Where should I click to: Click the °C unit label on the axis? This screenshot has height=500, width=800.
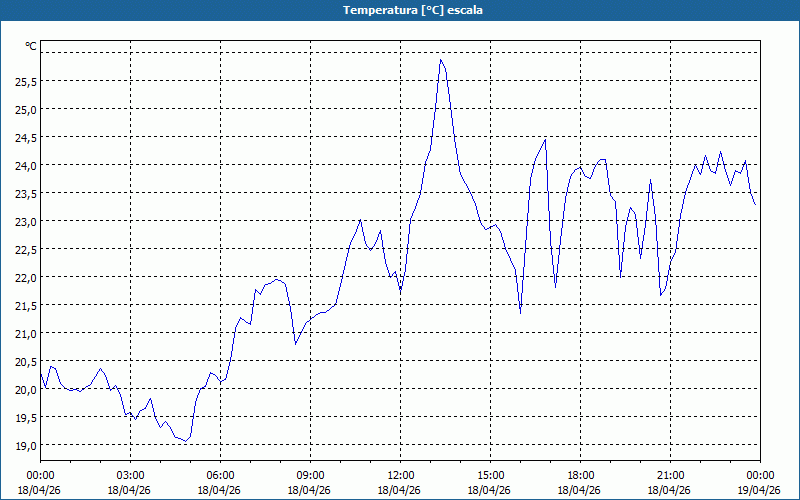tap(30, 46)
